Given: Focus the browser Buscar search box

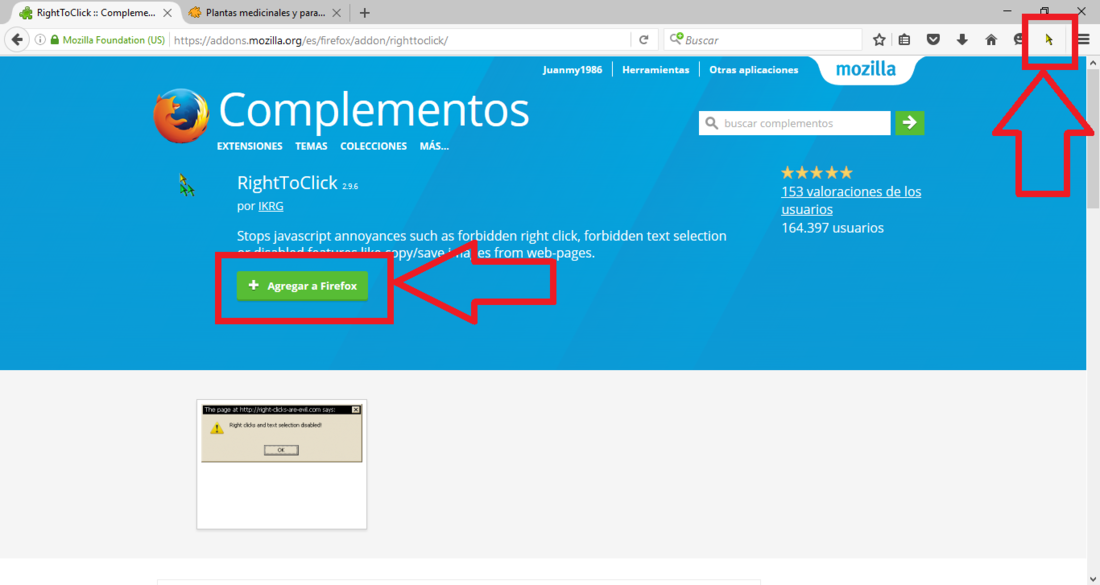Looking at the screenshot, I should pyautogui.click(x=763, y=40).
